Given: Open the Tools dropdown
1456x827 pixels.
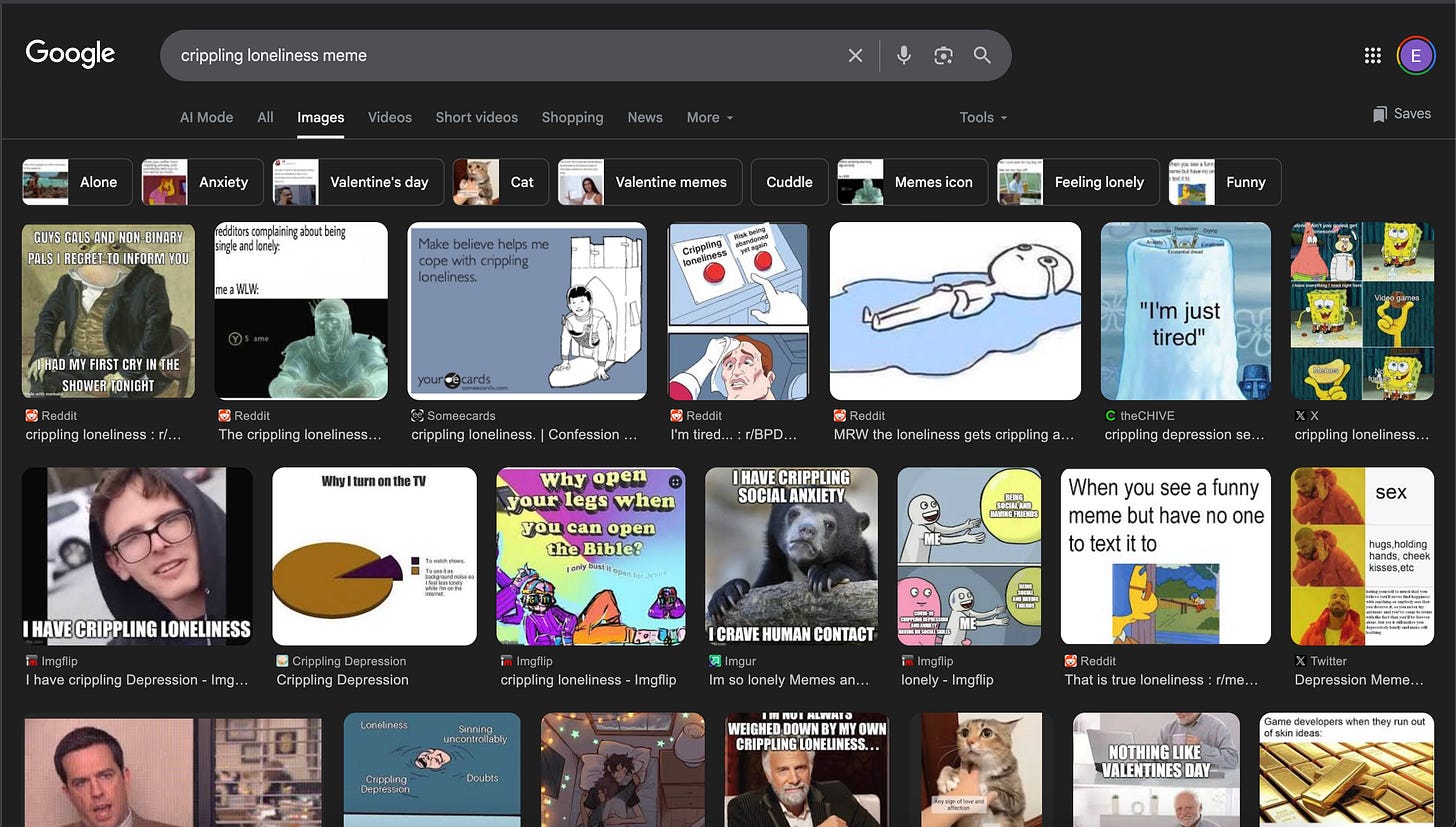Looking at the screenshot, I should (983, 117).
